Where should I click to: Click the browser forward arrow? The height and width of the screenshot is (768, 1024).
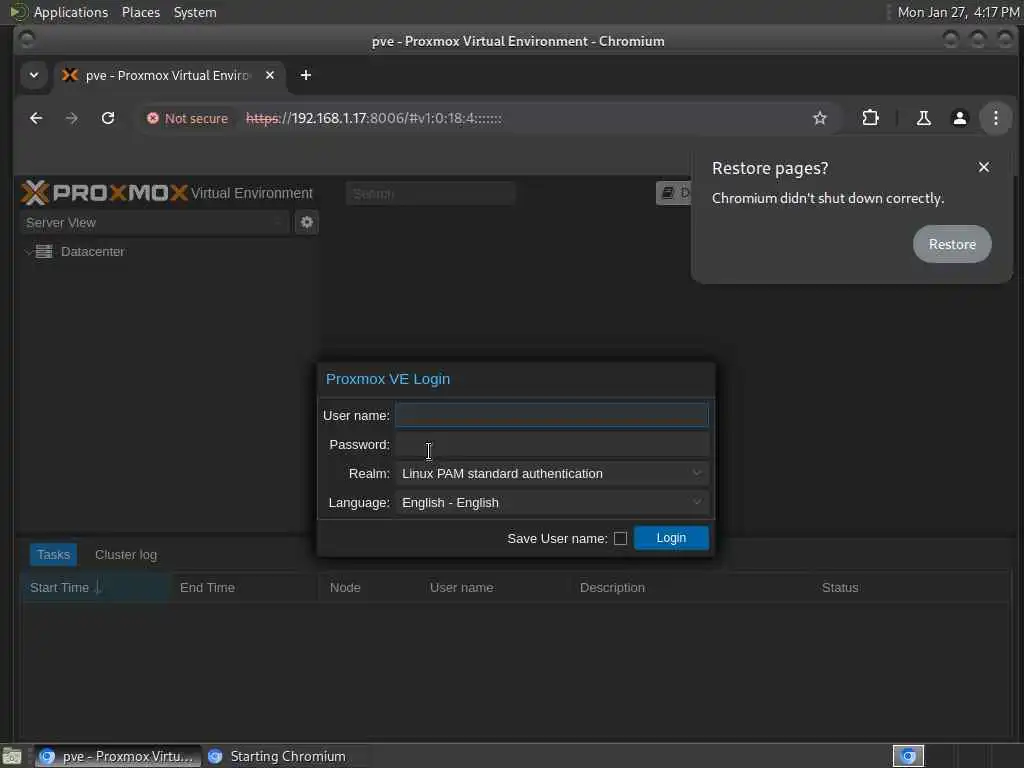point(72,118)
